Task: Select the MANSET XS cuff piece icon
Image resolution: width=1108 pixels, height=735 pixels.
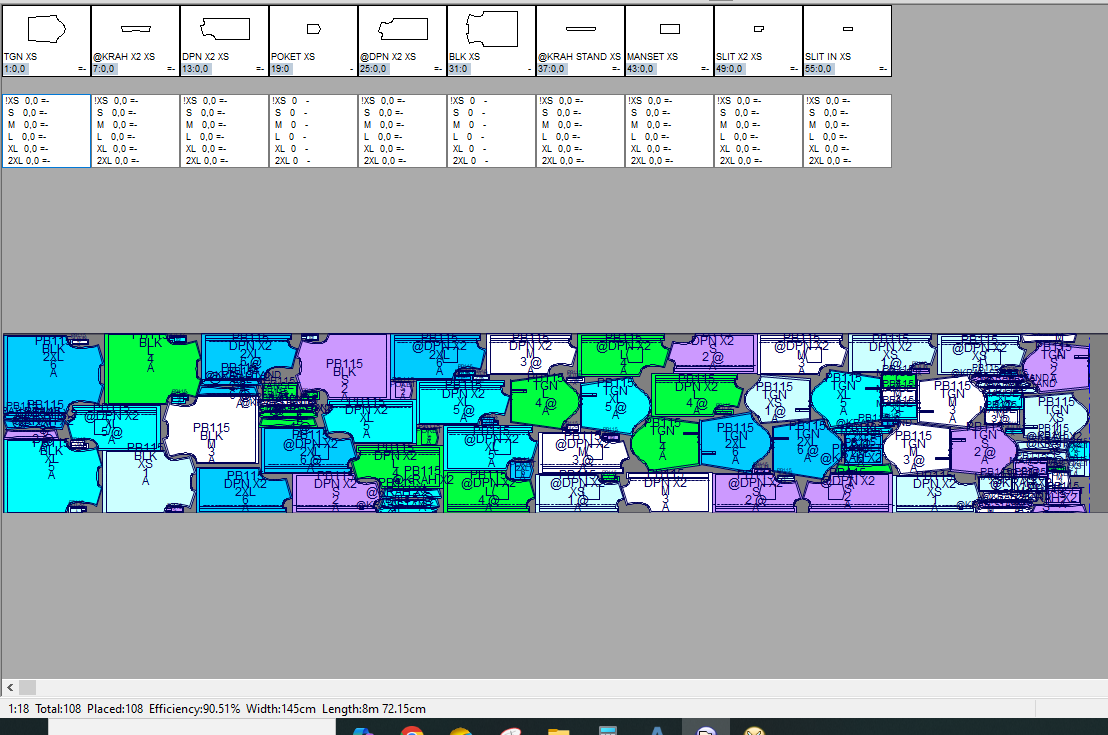Action: tap(669, 29)
